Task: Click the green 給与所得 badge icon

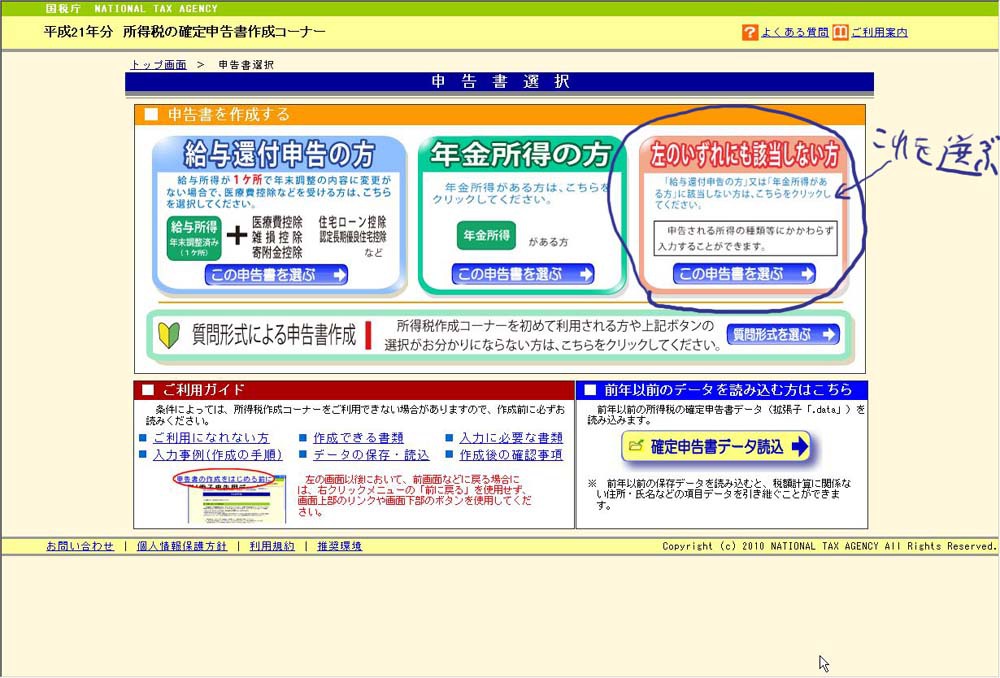Action: pos(193,238)
